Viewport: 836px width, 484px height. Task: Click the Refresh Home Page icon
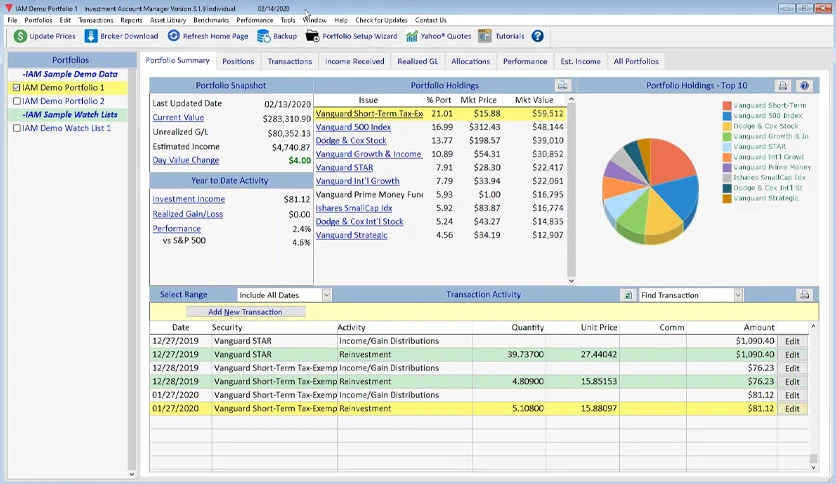click(173, 36)
